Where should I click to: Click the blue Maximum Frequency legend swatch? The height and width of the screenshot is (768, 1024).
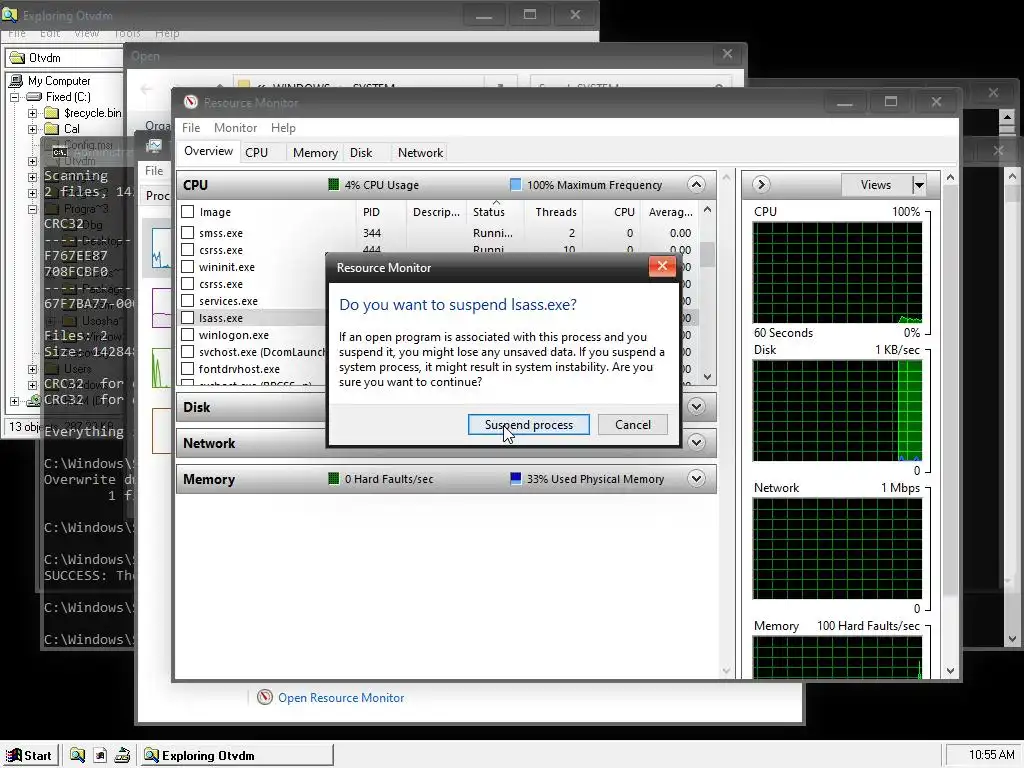[x=515, y=185]
